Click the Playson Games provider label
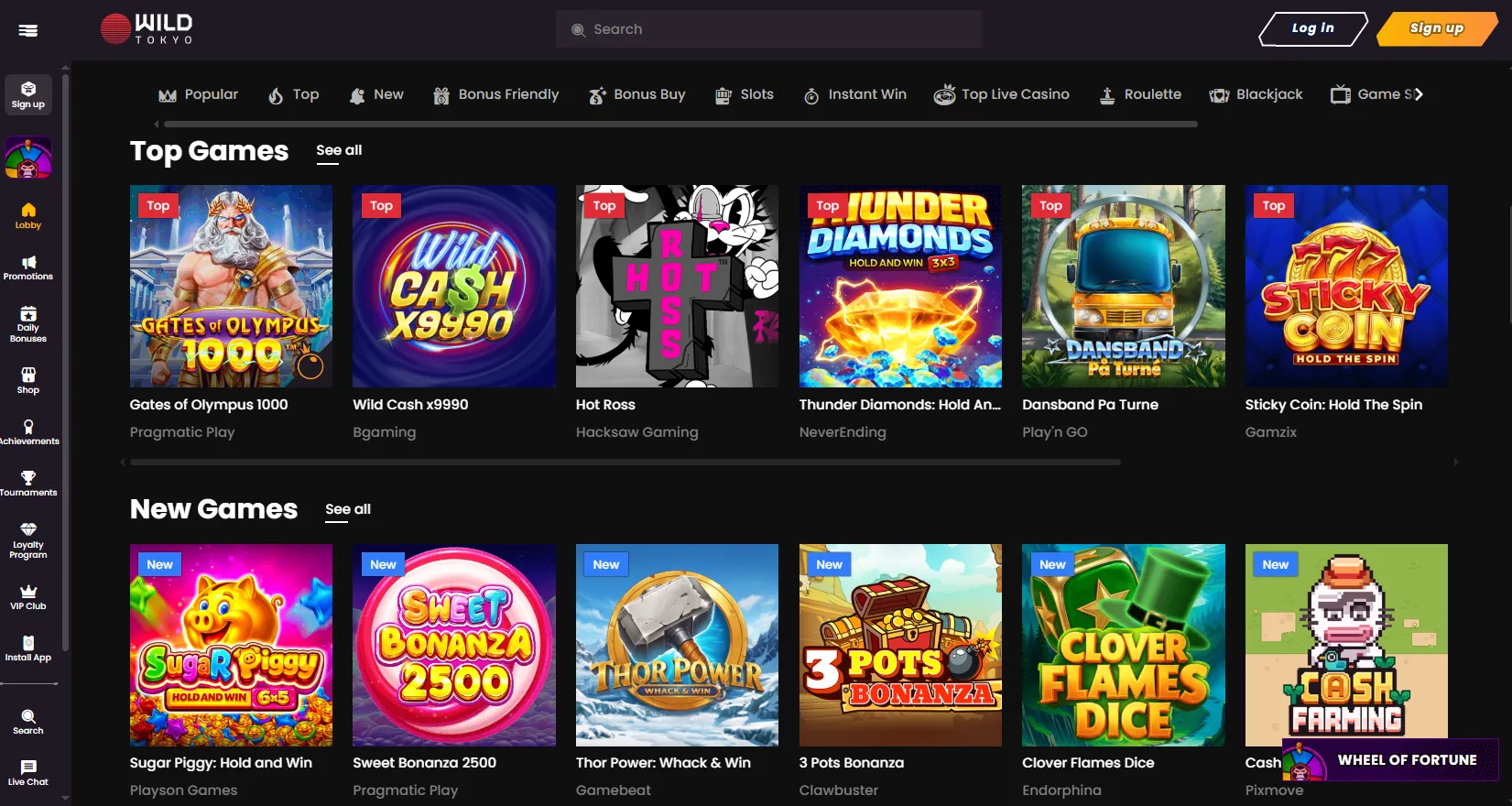Image resolution: width=1512 pixels, height=806 pixels. (183, 790)
